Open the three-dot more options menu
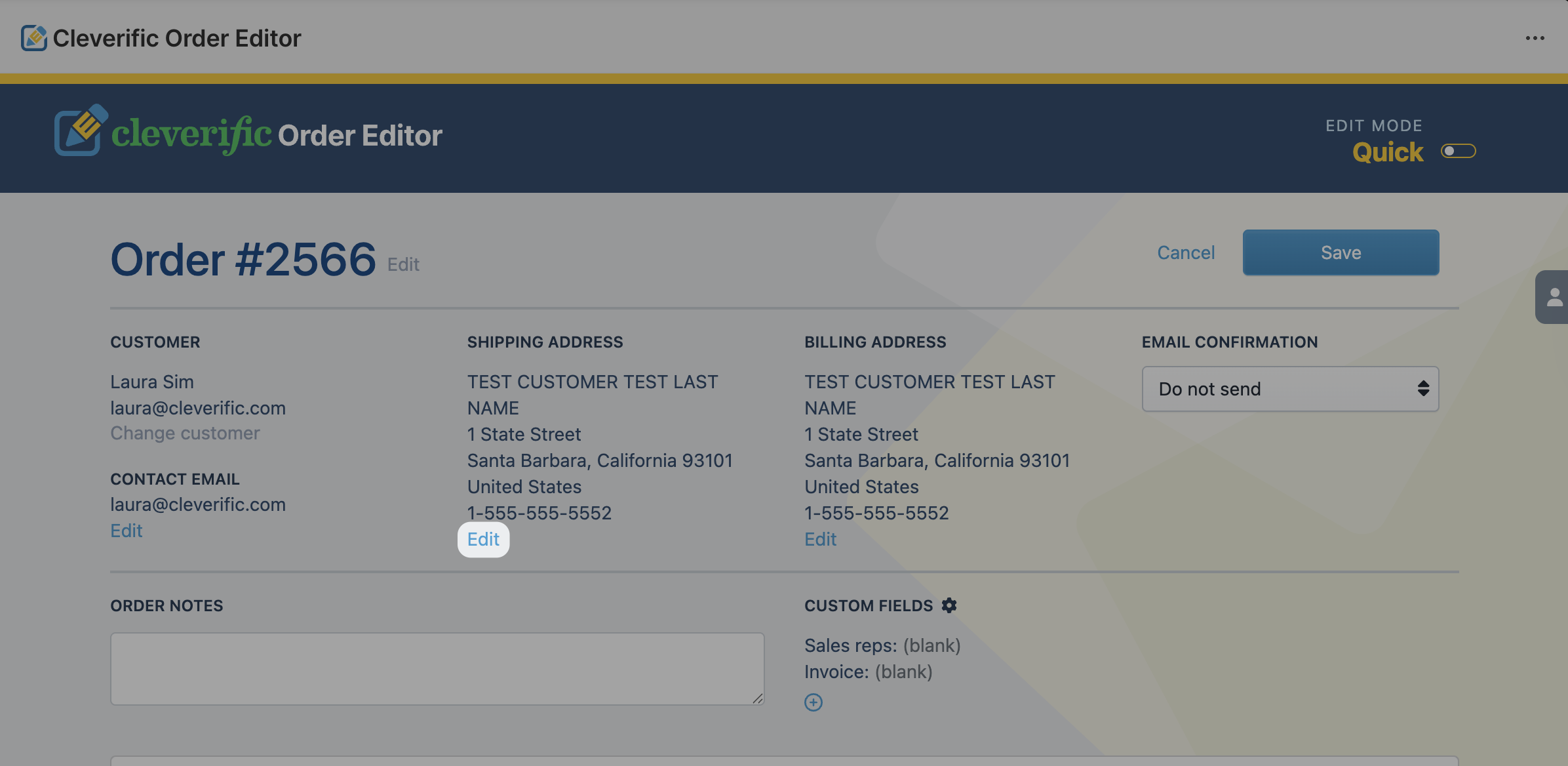This screenshot has width=1568, height=766. 1535,38
